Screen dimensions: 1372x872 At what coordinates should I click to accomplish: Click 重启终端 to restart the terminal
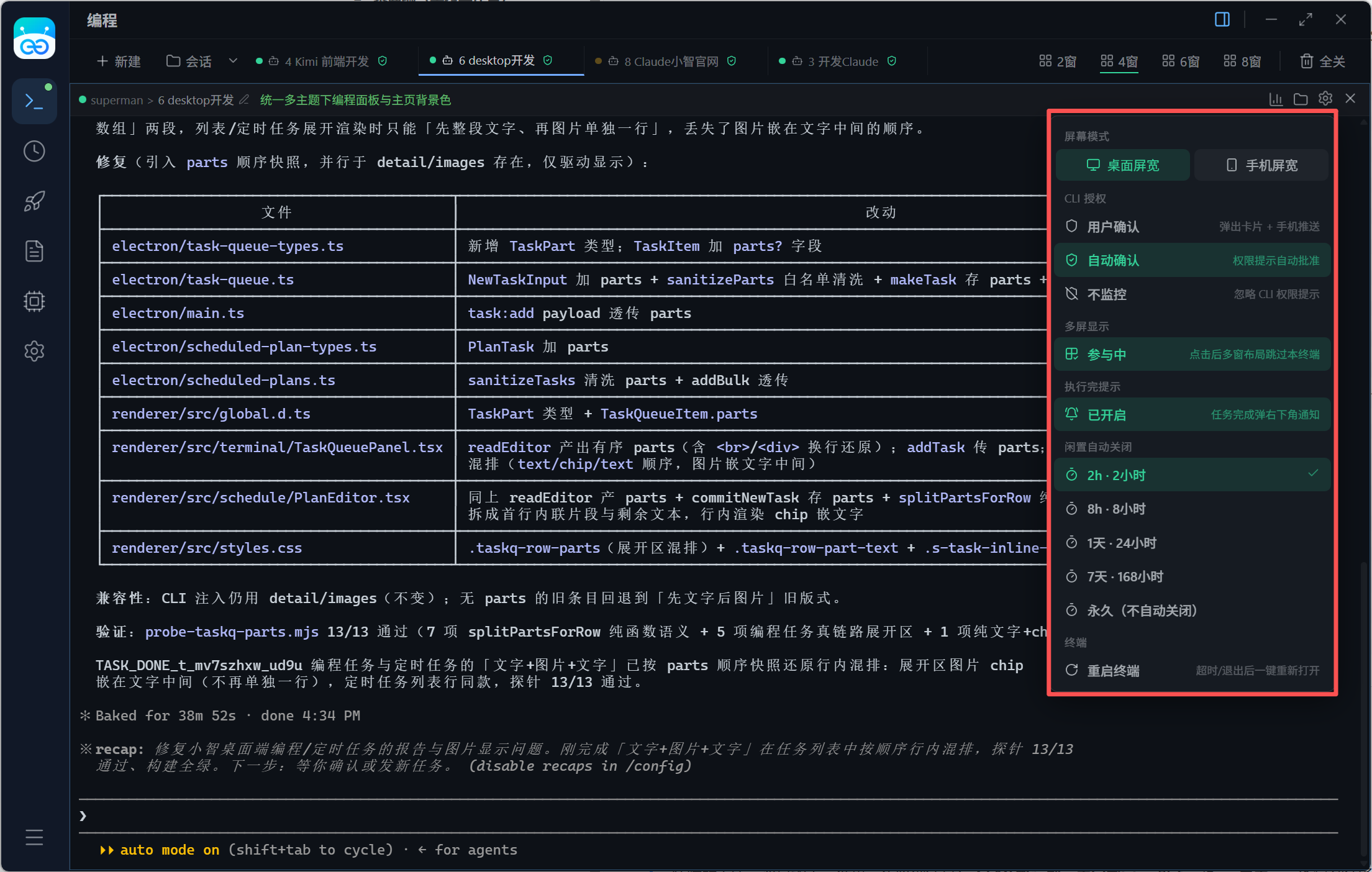pyautogui.click(x=1193, y=671)
